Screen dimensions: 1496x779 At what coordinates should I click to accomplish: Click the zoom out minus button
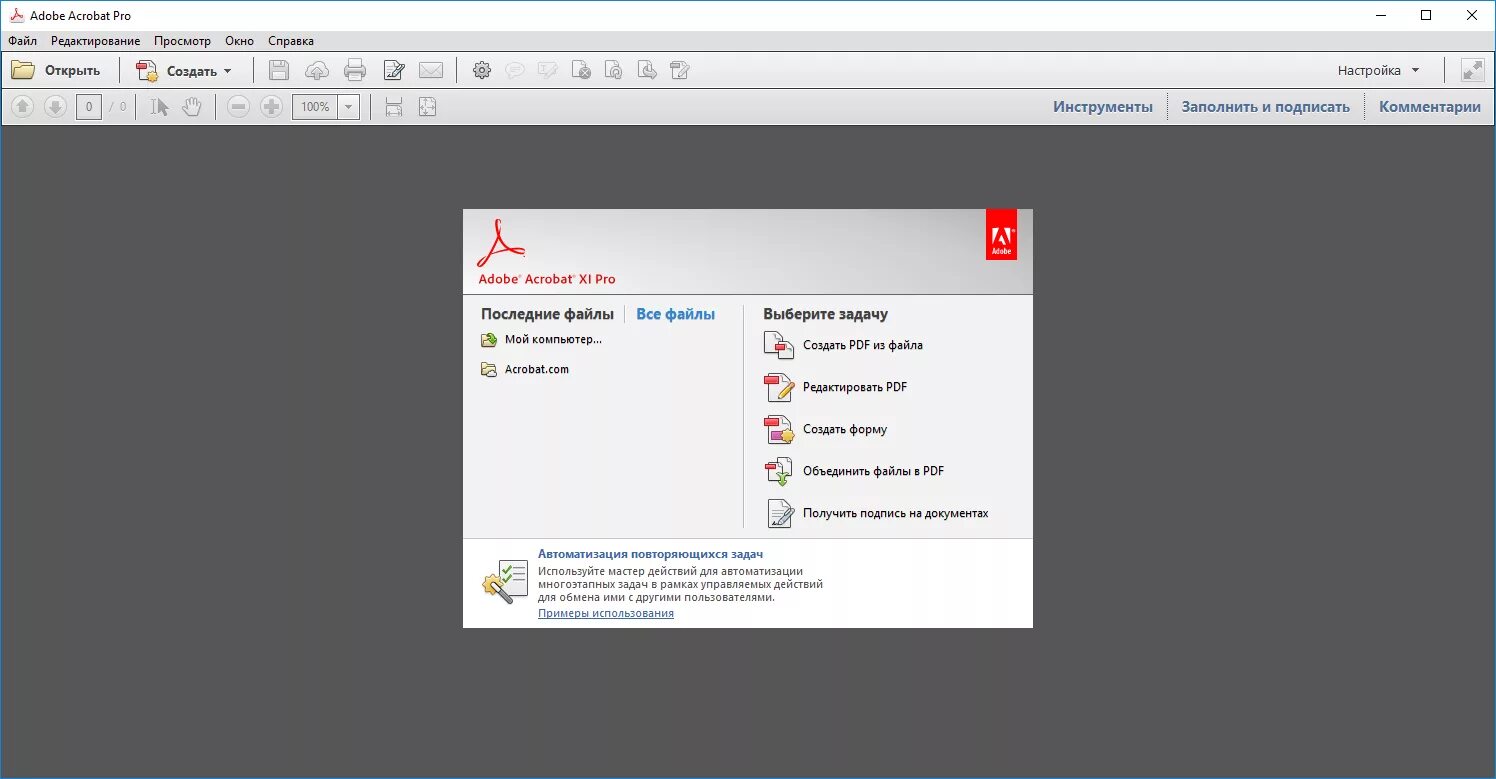coord(238,107)
